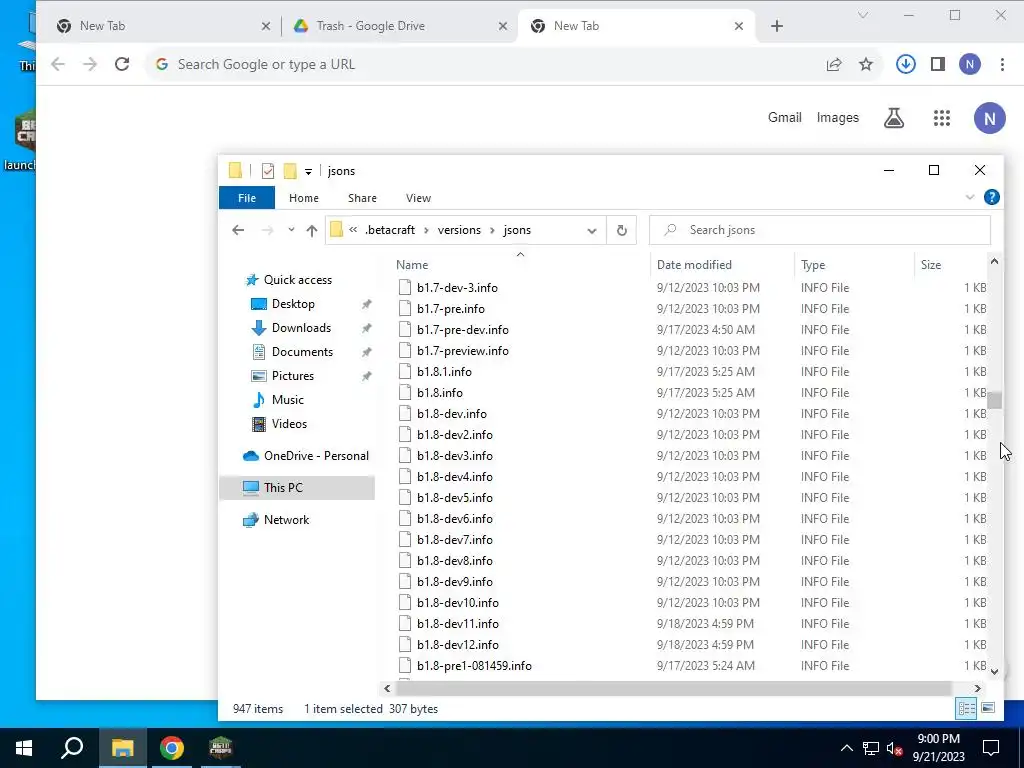Open Chrome tab search chevron
Screen dimensions: 1024x768
pos(863,16)
